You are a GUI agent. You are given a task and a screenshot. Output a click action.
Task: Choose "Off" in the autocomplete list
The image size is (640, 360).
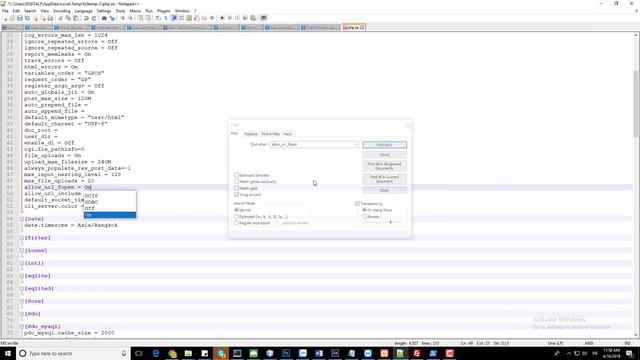[x=110, y=209]
